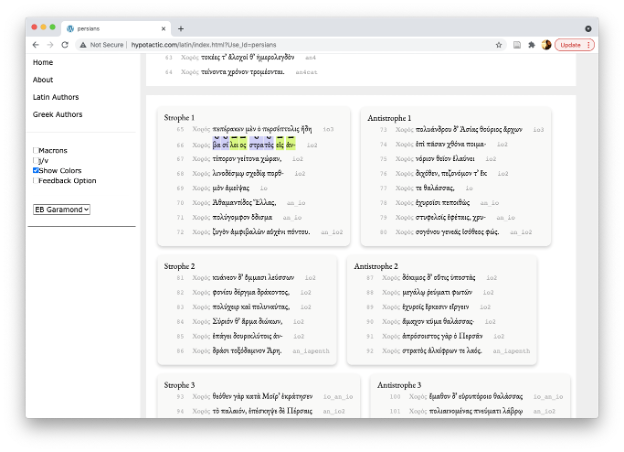Open Latin Authors page
The image size is (624, 452).
coord(56,97)
